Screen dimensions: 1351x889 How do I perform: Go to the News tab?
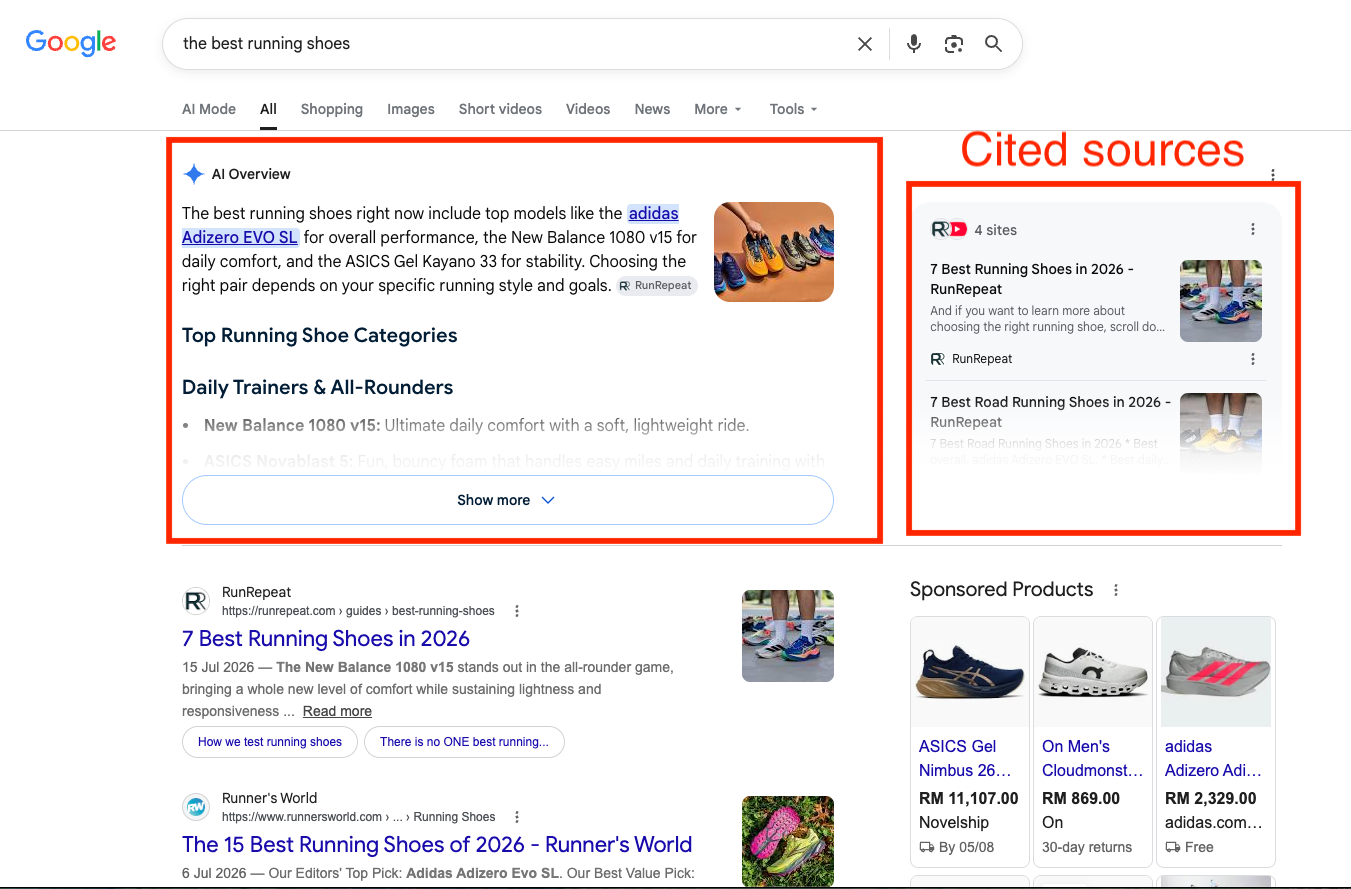(x=652, y=109)
